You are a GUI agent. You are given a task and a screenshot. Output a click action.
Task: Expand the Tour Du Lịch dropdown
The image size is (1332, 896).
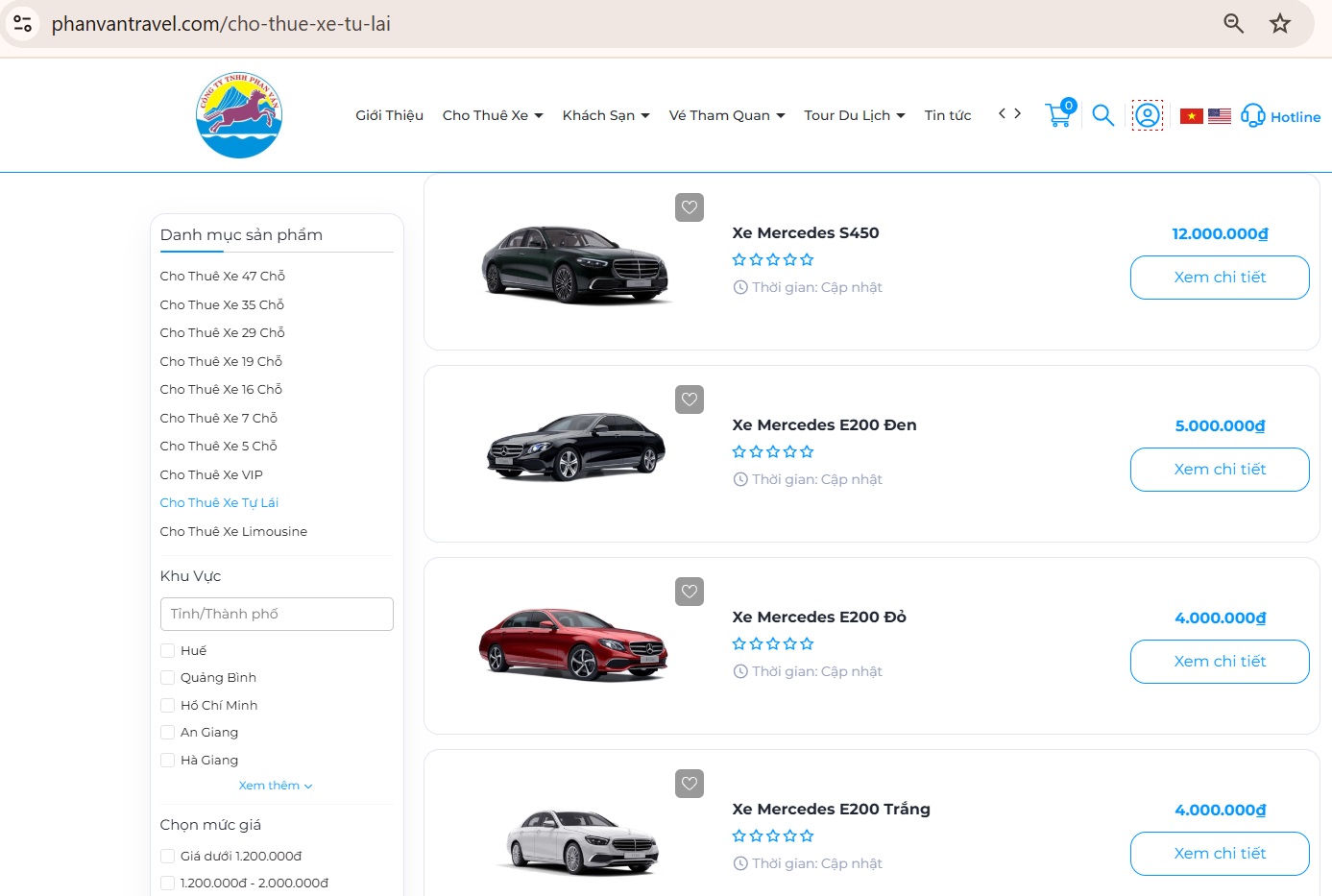854,114
